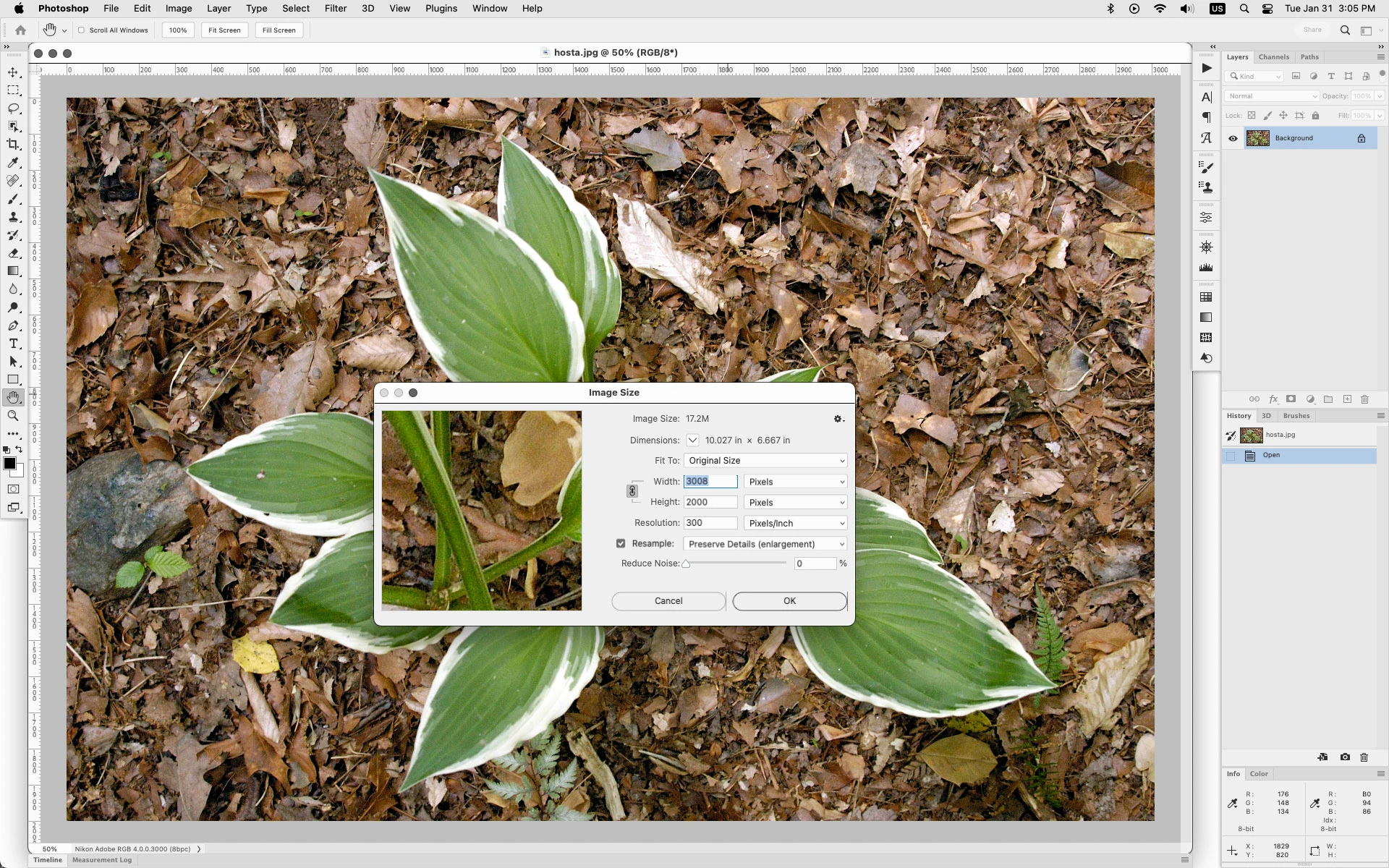Click the Eyedropper tool
Screen dimensions: 1389x868
(13, 163)
